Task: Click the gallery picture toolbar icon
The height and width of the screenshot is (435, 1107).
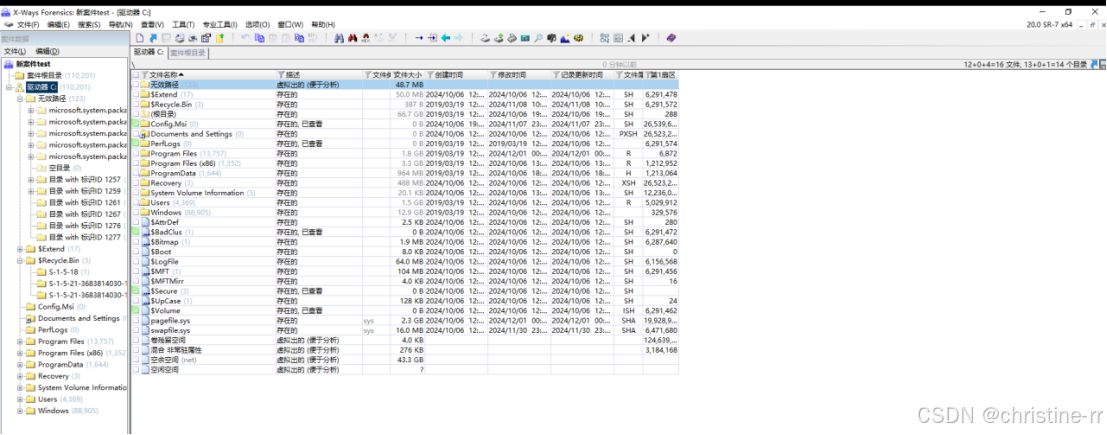Action: coord(564,38)
